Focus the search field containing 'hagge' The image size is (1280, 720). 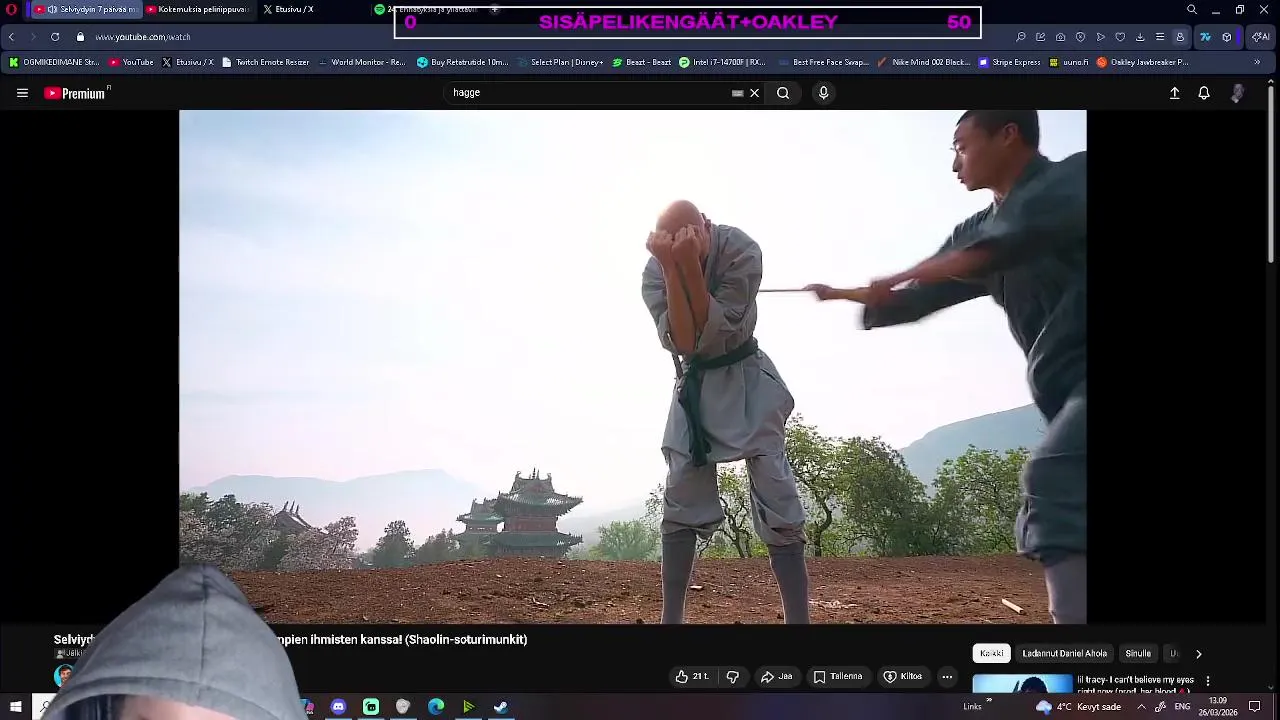pyautogui.click(x=590, y=92)
